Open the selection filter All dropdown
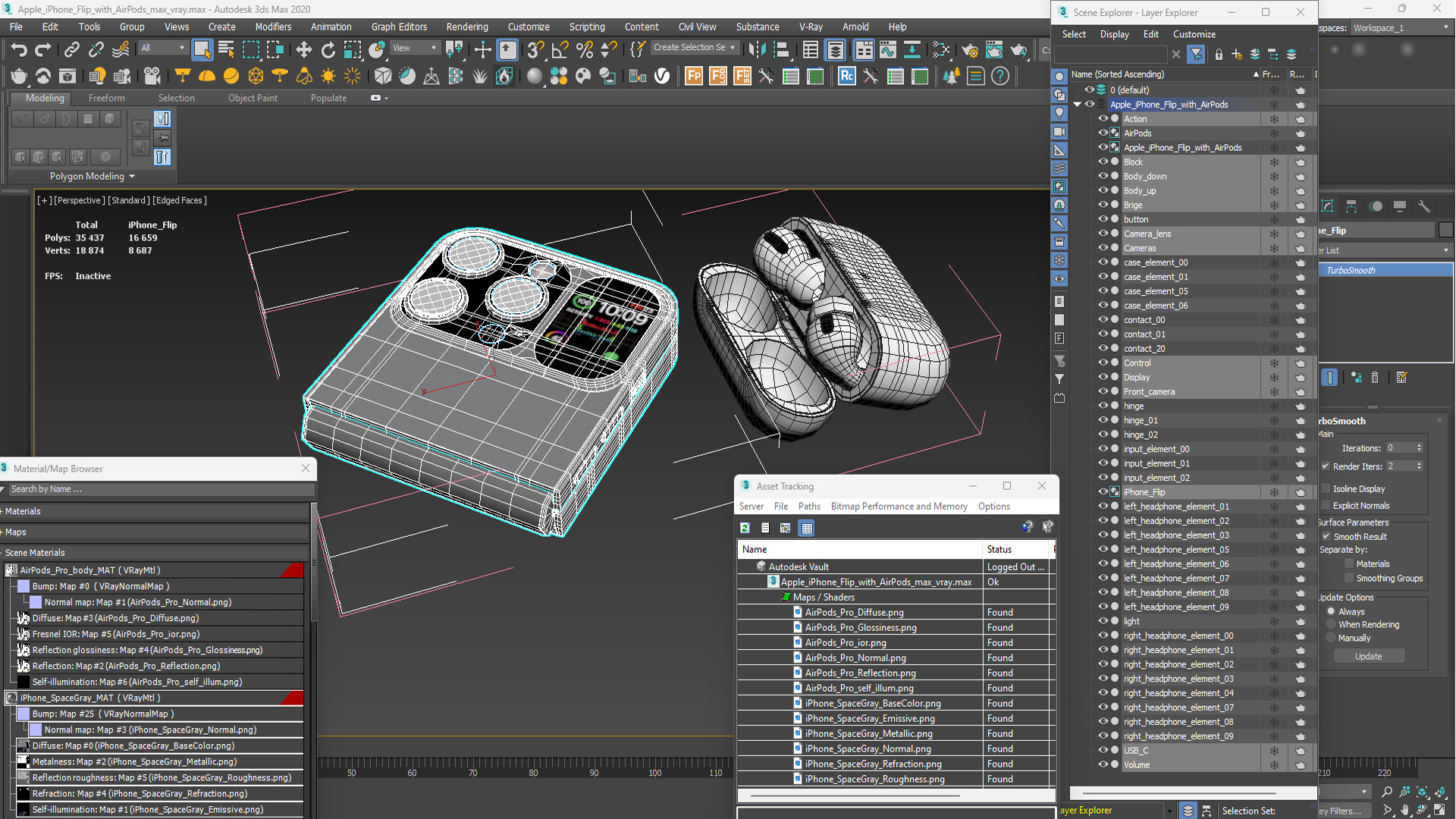 [x=162, y=48]
